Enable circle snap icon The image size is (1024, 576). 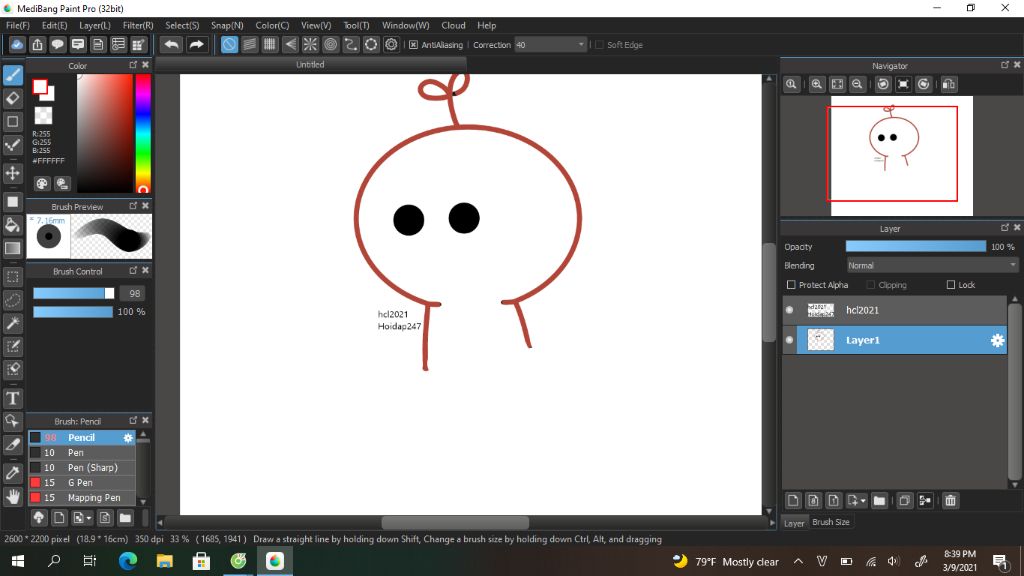330,44
